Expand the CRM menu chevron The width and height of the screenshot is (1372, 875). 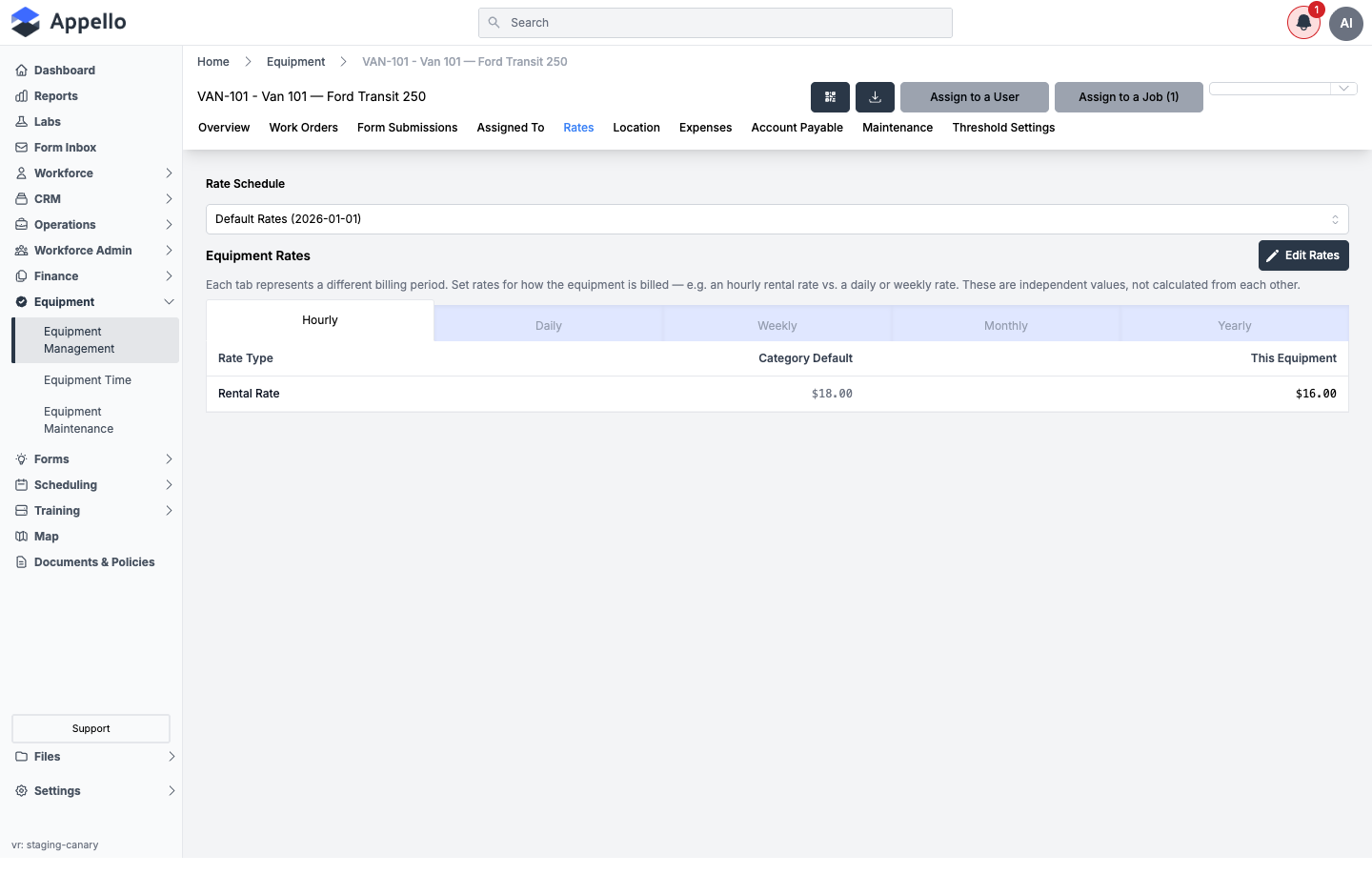[169, 199]
